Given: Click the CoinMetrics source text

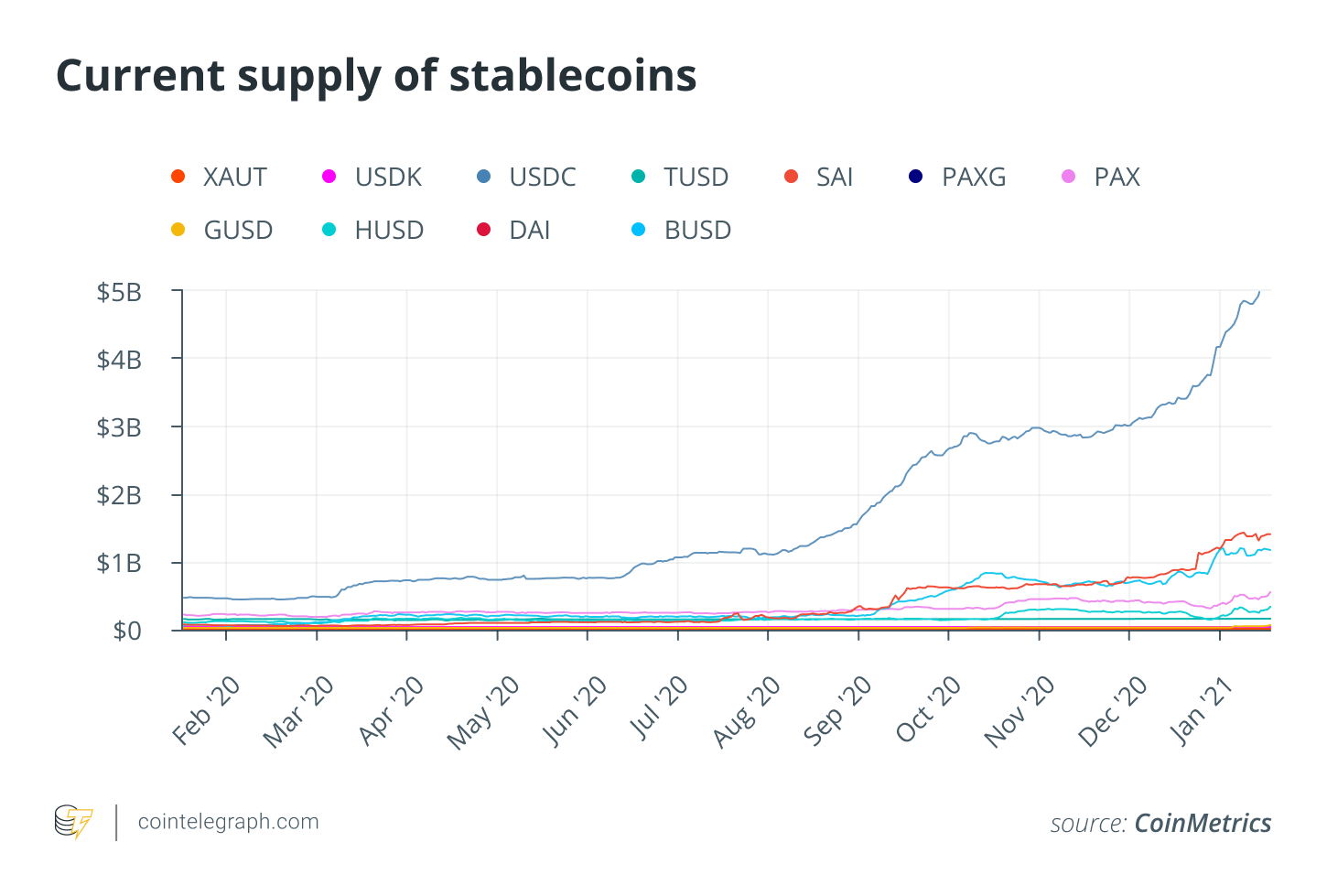Looking at the screenshot, I should tap(1203, 824).
